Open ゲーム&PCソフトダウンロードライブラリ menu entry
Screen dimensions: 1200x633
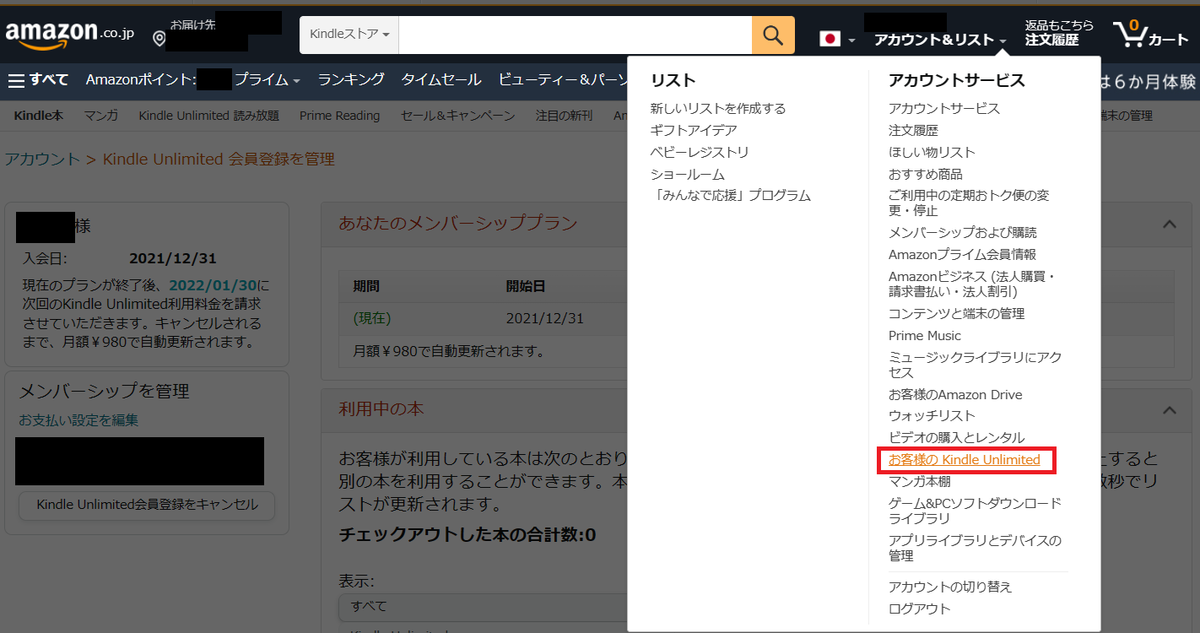pos(975,511)
